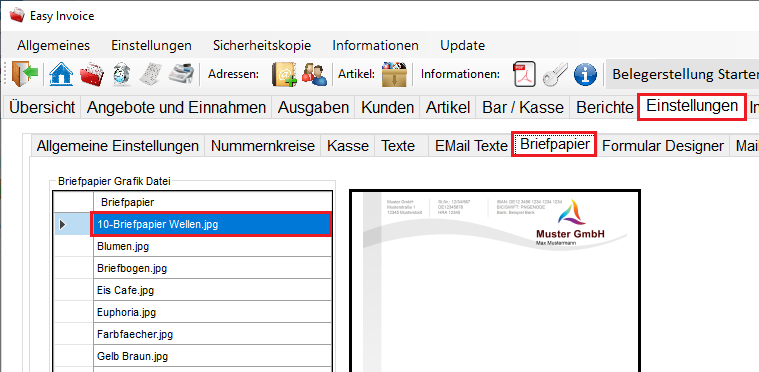Open the Nummernkreise sub-tab
Image resolution: width=759 pixels, height=372 pixels.
tap(263, 146)
